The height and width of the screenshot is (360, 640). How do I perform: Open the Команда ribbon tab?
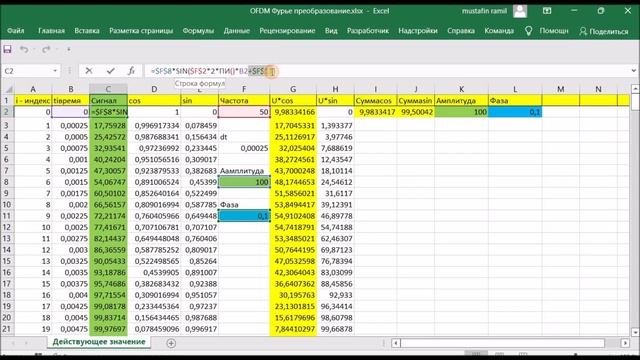(x=499, y=31)
